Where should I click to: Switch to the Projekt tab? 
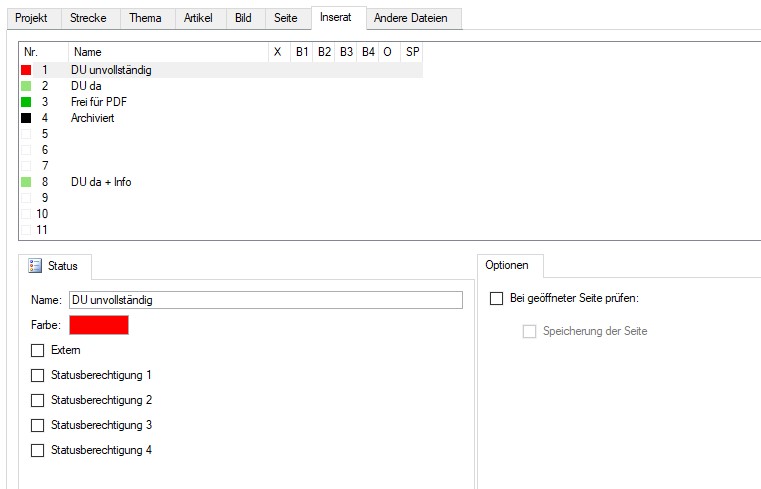[31, 18]
